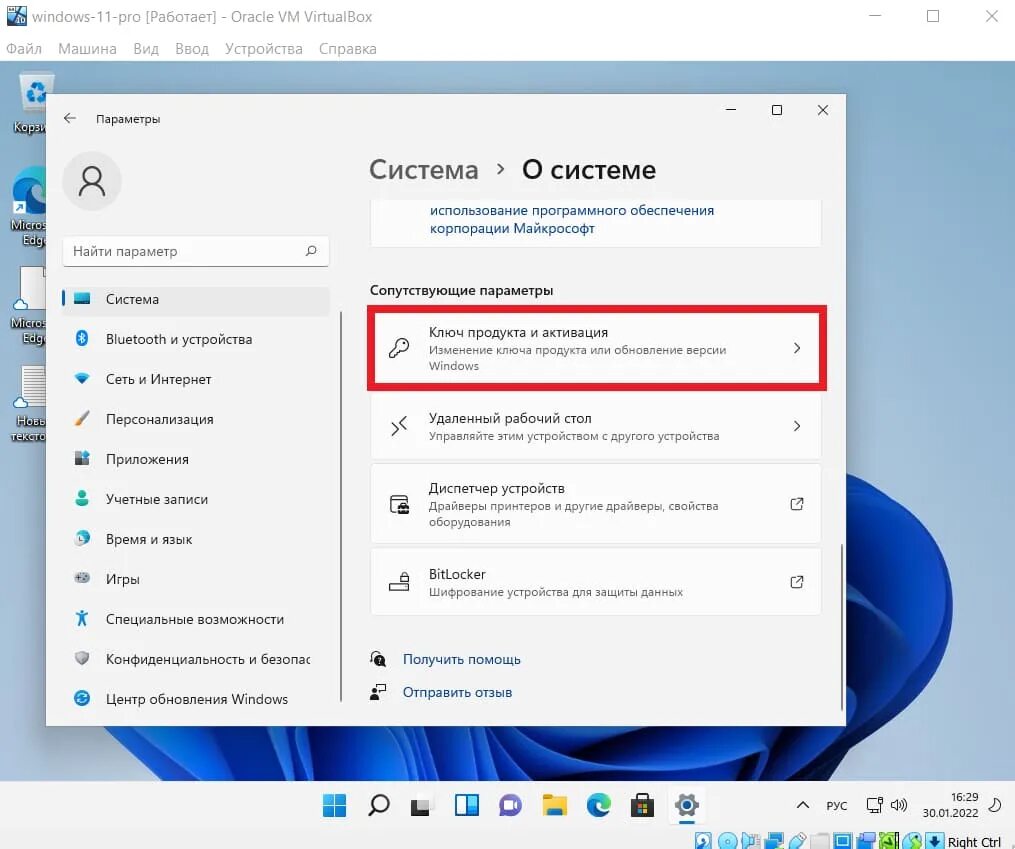
Task: Click the volume speaker tray icon
Action: click(899, 805)
